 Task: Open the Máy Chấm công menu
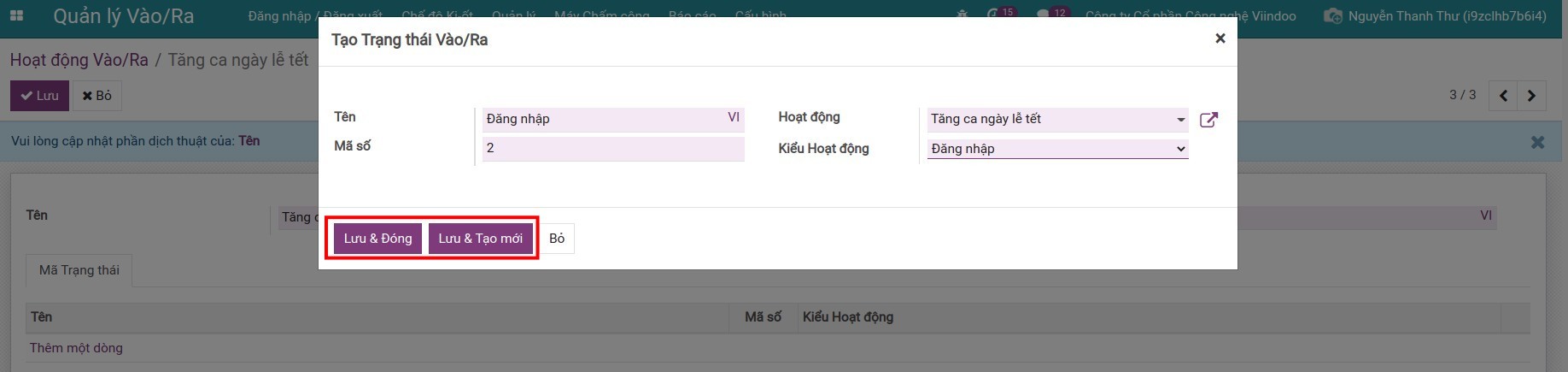601,15
